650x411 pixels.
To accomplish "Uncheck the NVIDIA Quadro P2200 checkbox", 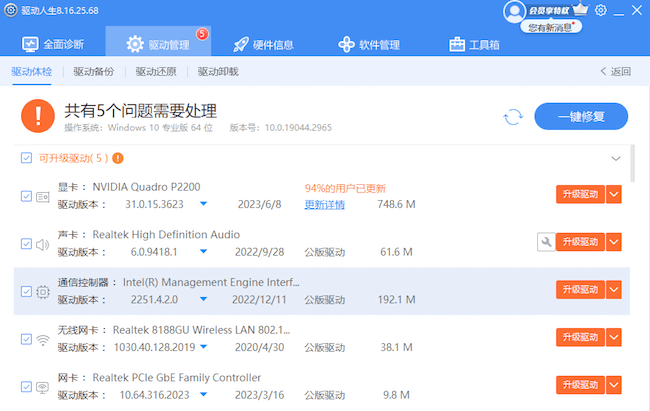I will [26, 196].
